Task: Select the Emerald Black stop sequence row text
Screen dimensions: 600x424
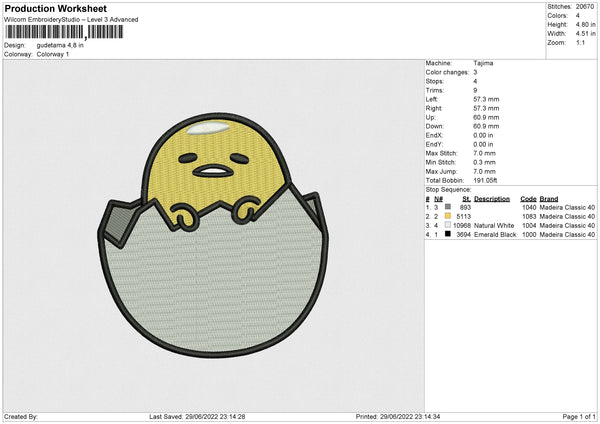Action: pyautogui.click(x=492, y=234)
